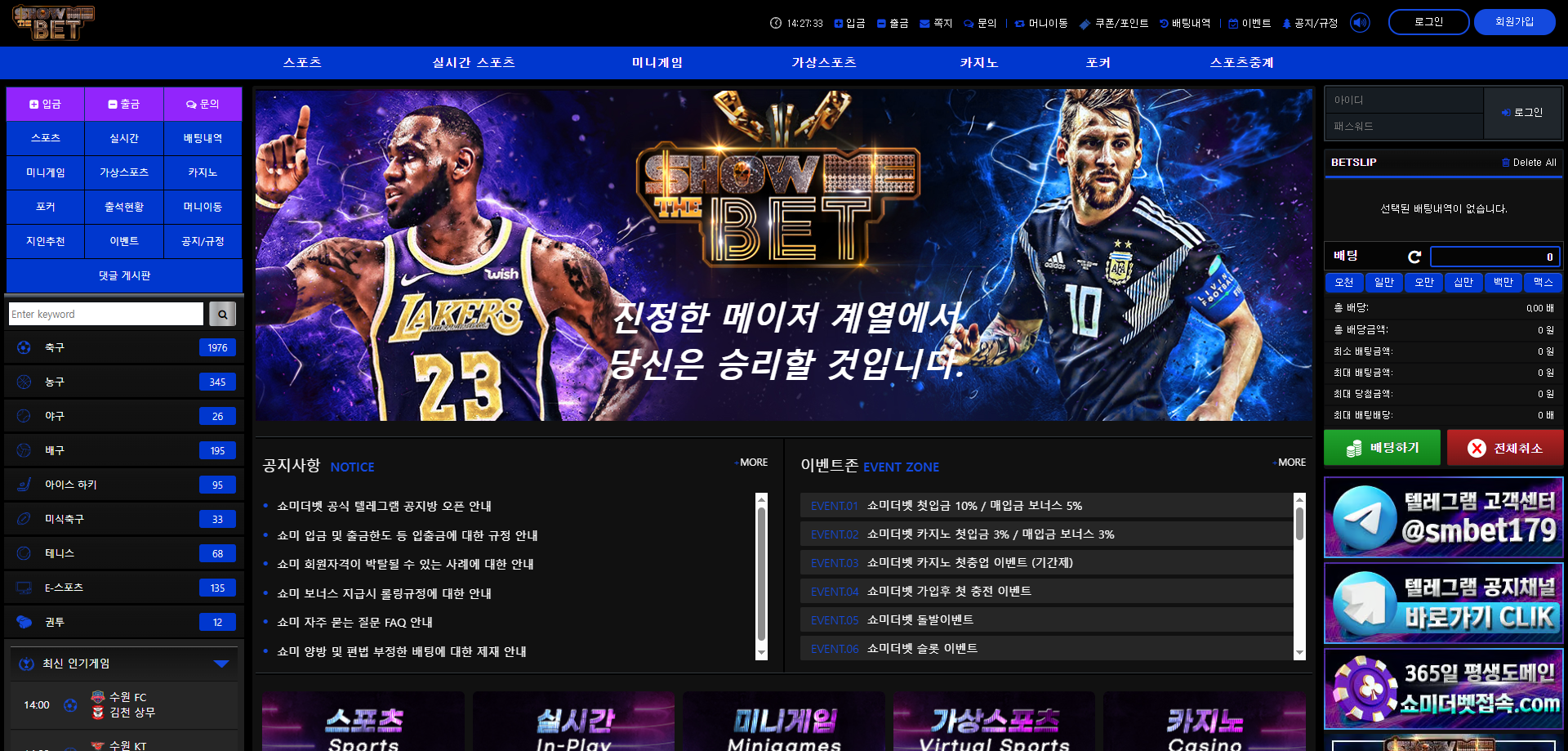1568x751 pixels.
Task: Click the event list scrollbar up arrow
Action: pos(1300,498)
